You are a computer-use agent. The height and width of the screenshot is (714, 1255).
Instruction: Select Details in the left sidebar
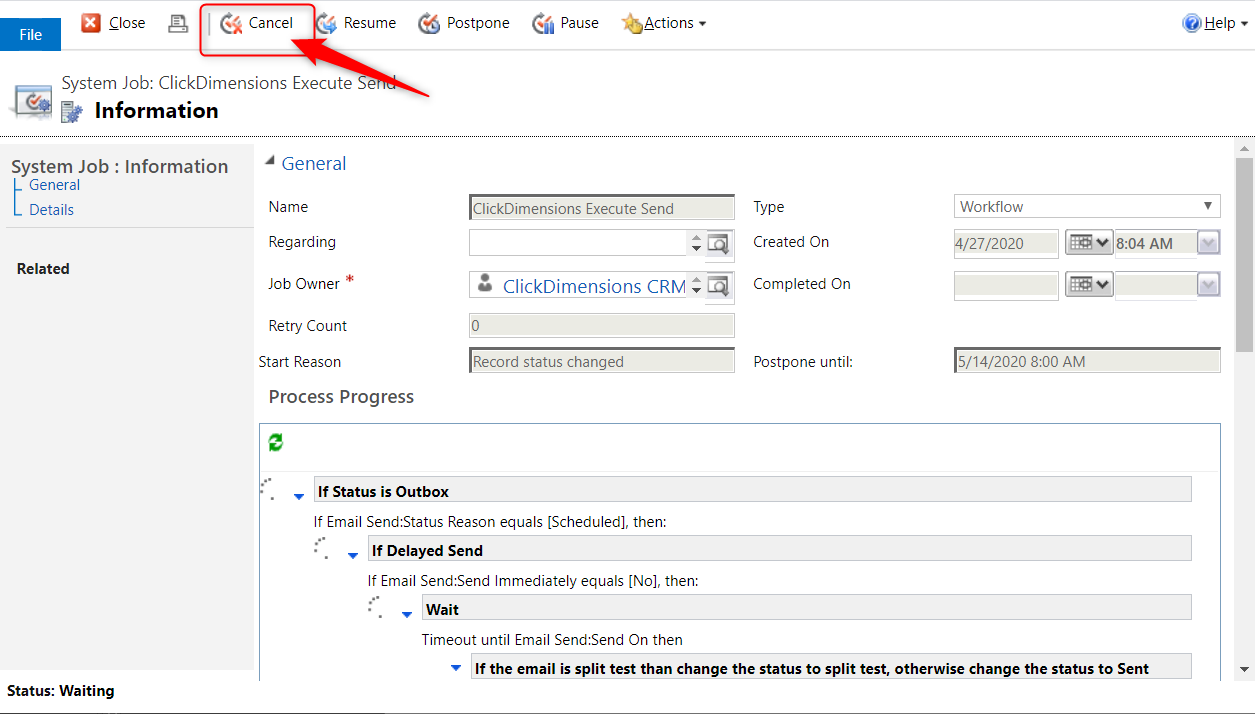pyautogui.click(x=52, y=209)
